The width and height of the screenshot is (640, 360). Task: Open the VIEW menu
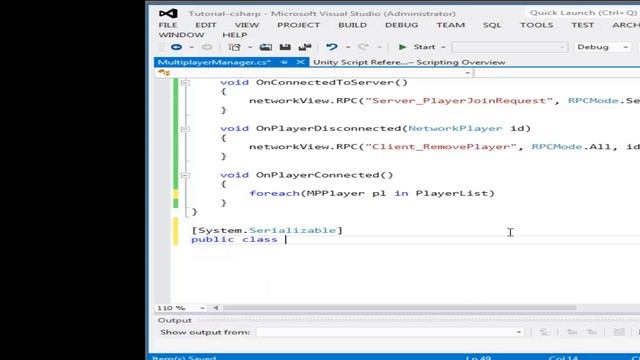click(x=247, y=25)
